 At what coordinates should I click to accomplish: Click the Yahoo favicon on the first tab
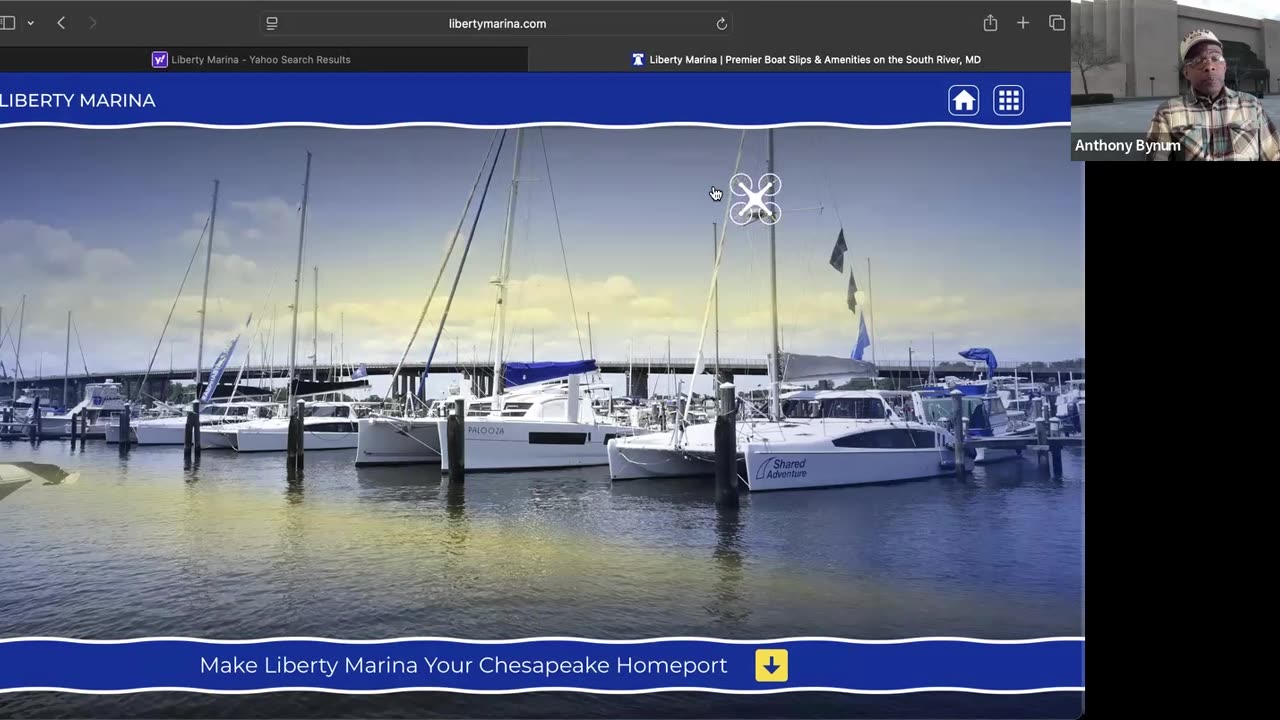pos(159,59)
